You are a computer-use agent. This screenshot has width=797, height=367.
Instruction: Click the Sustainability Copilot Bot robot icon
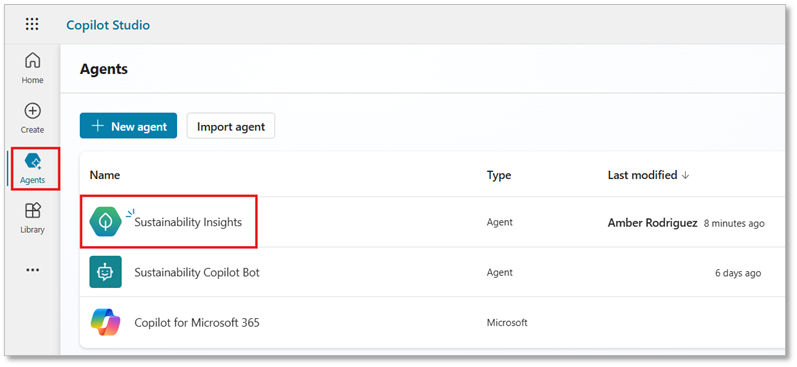(x=105, y=272)
